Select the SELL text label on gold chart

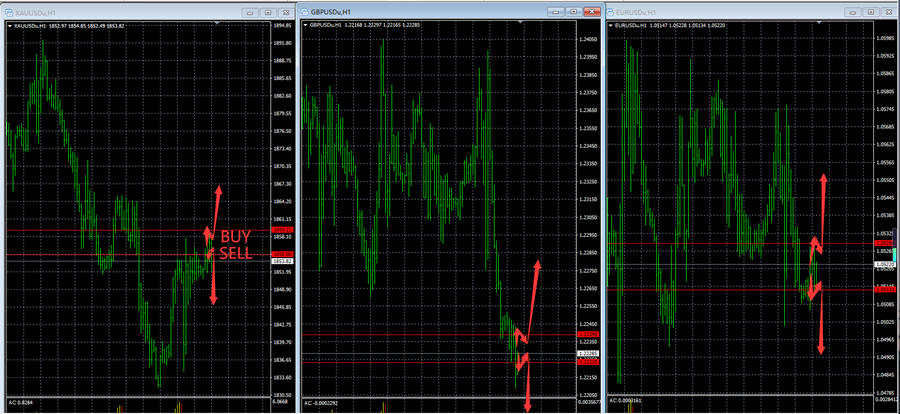237,255
